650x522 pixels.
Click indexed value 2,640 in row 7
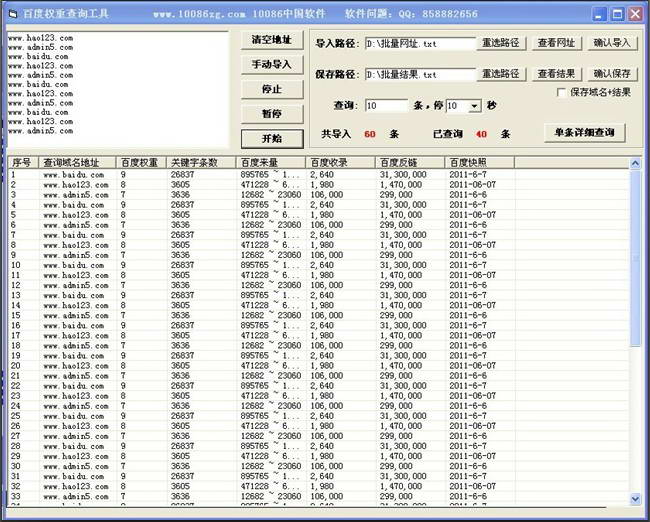[322, 235]
